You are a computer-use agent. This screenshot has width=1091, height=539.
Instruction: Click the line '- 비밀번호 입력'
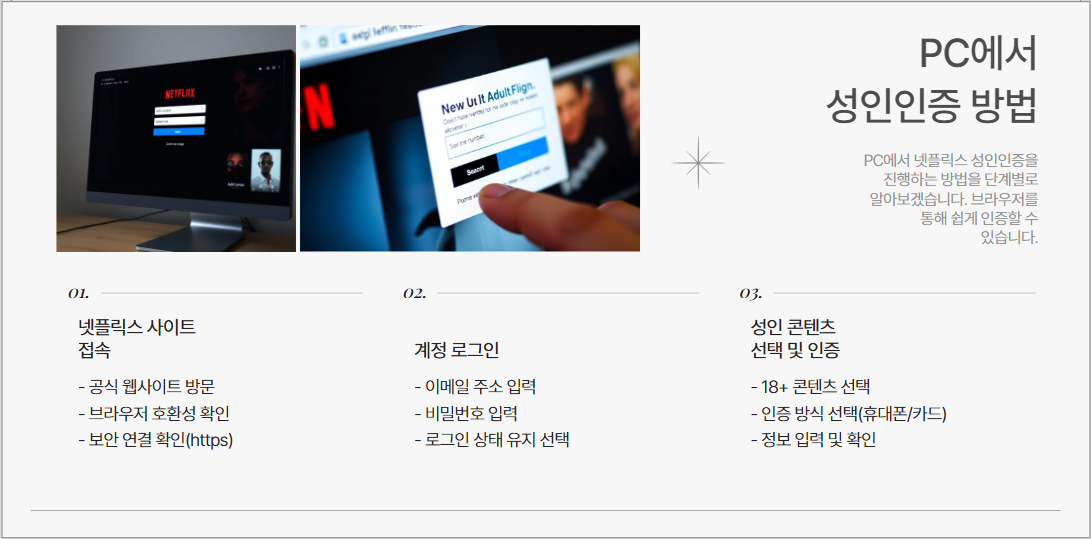466,414
